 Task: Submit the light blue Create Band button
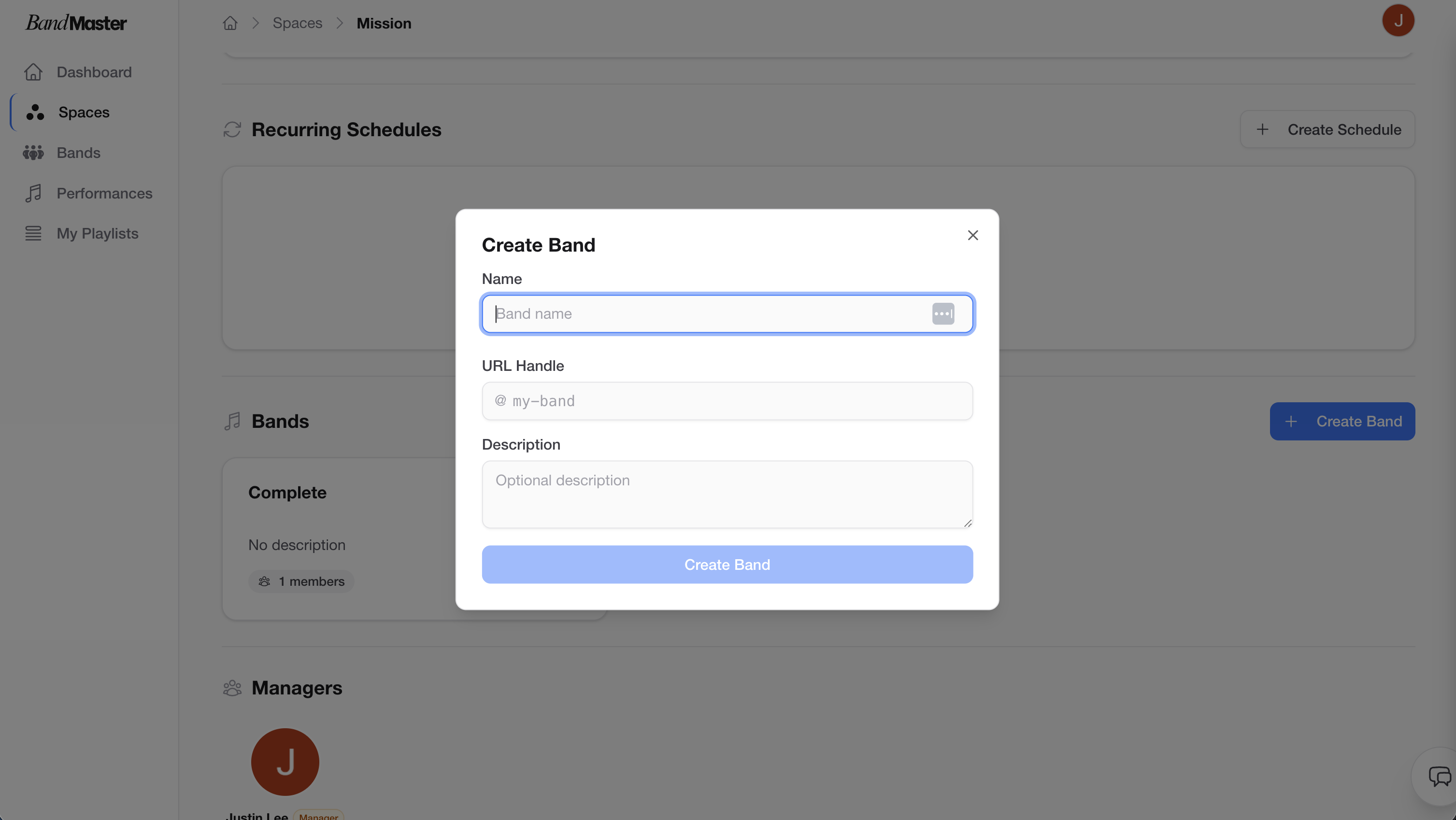click(727, 564)
